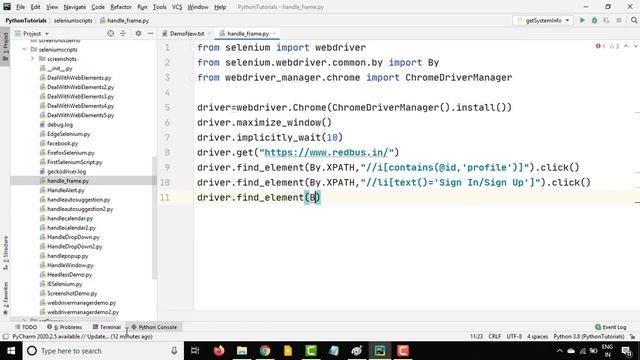
Task: Toggle the Structure tool window sidebar
Action: point(5,253)
